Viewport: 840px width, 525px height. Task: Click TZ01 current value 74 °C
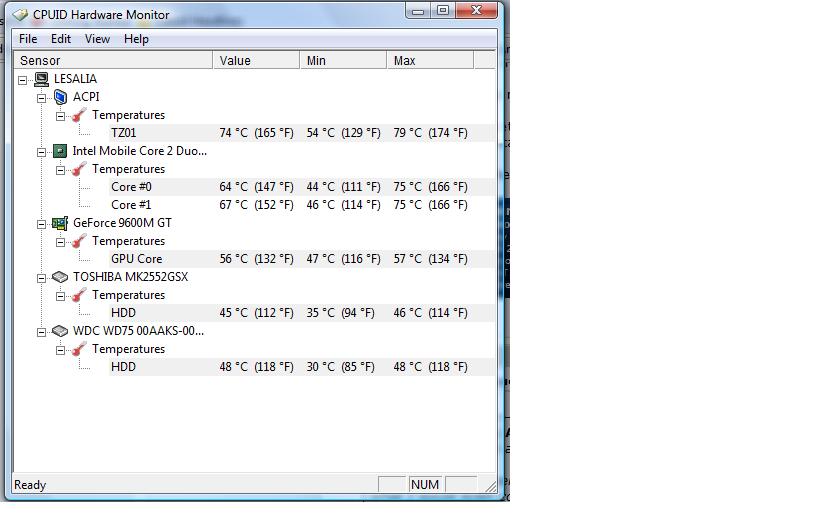(x=256, y=133)
